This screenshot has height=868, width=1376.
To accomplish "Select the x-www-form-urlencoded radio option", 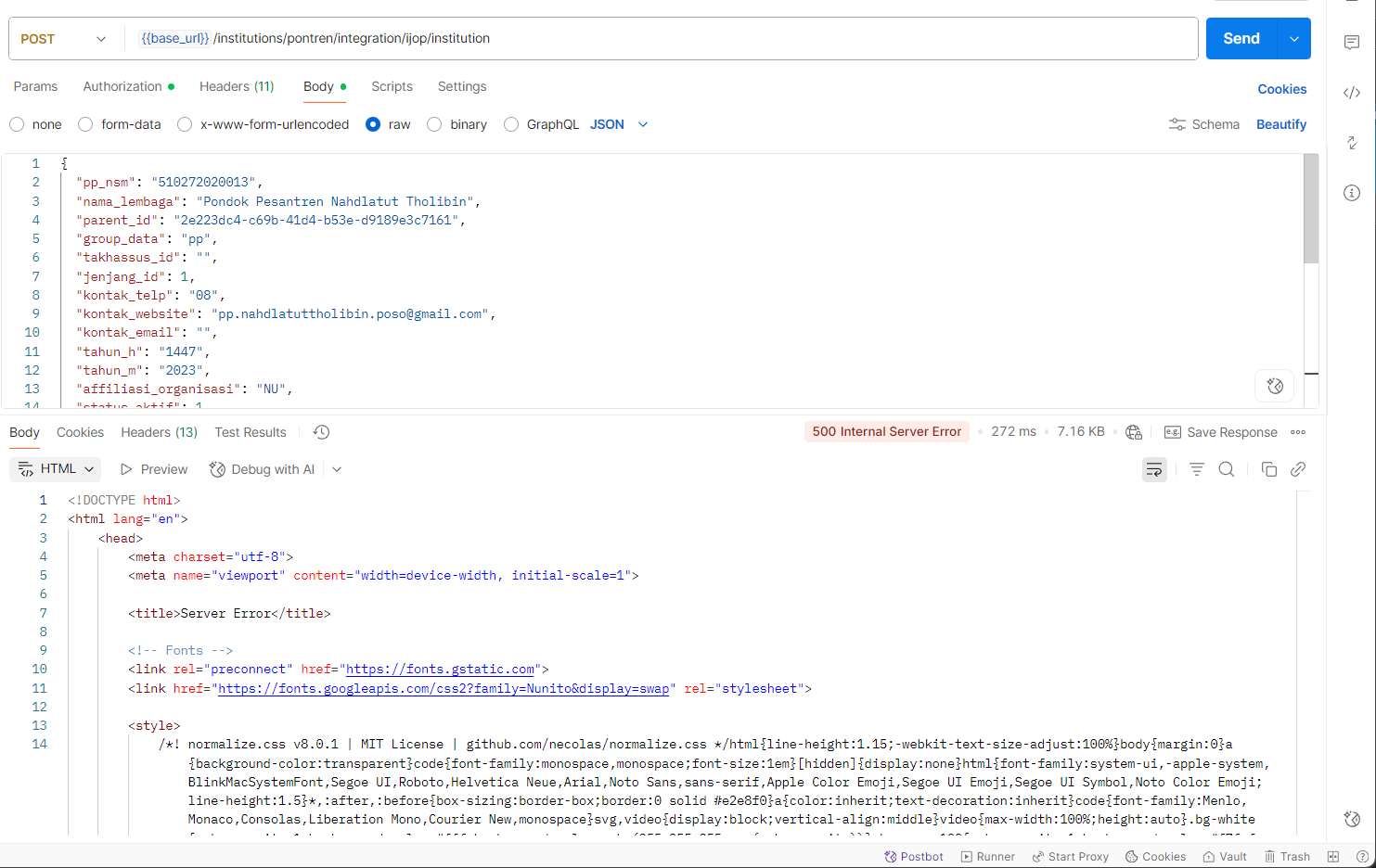I will pos(186,124).
